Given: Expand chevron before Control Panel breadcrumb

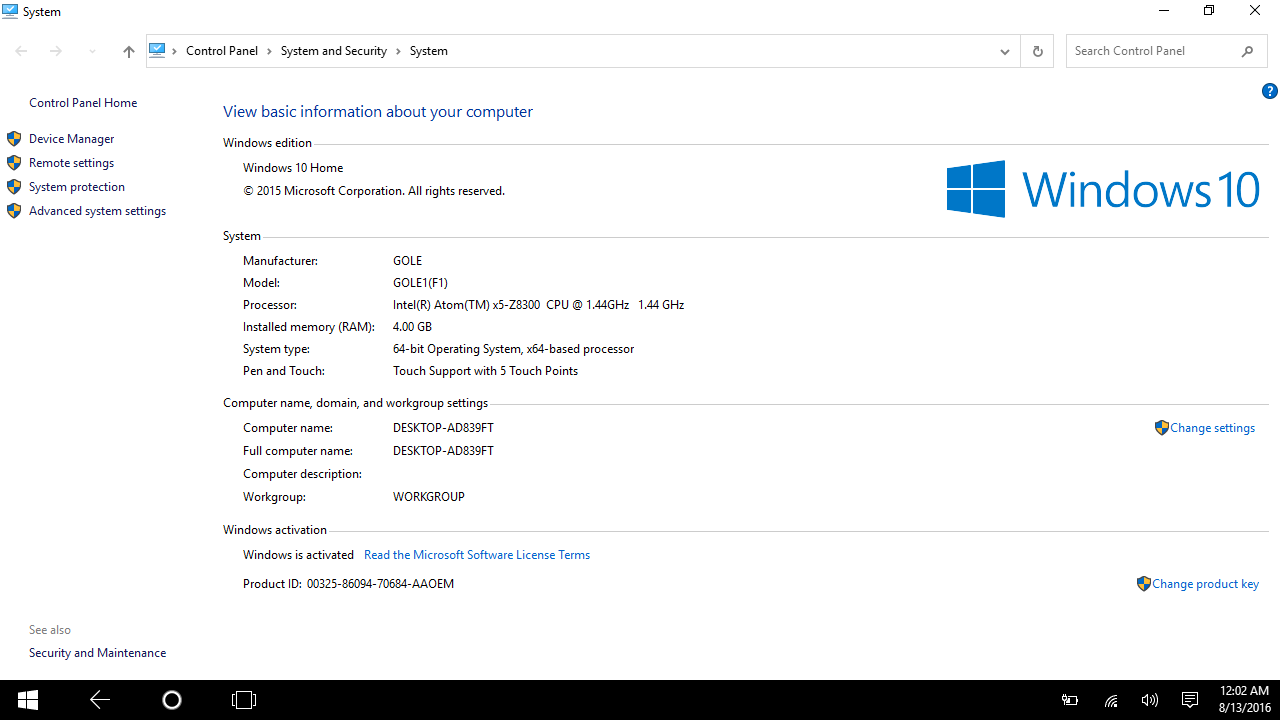Looking at the screenshot, I should point(175,51).
